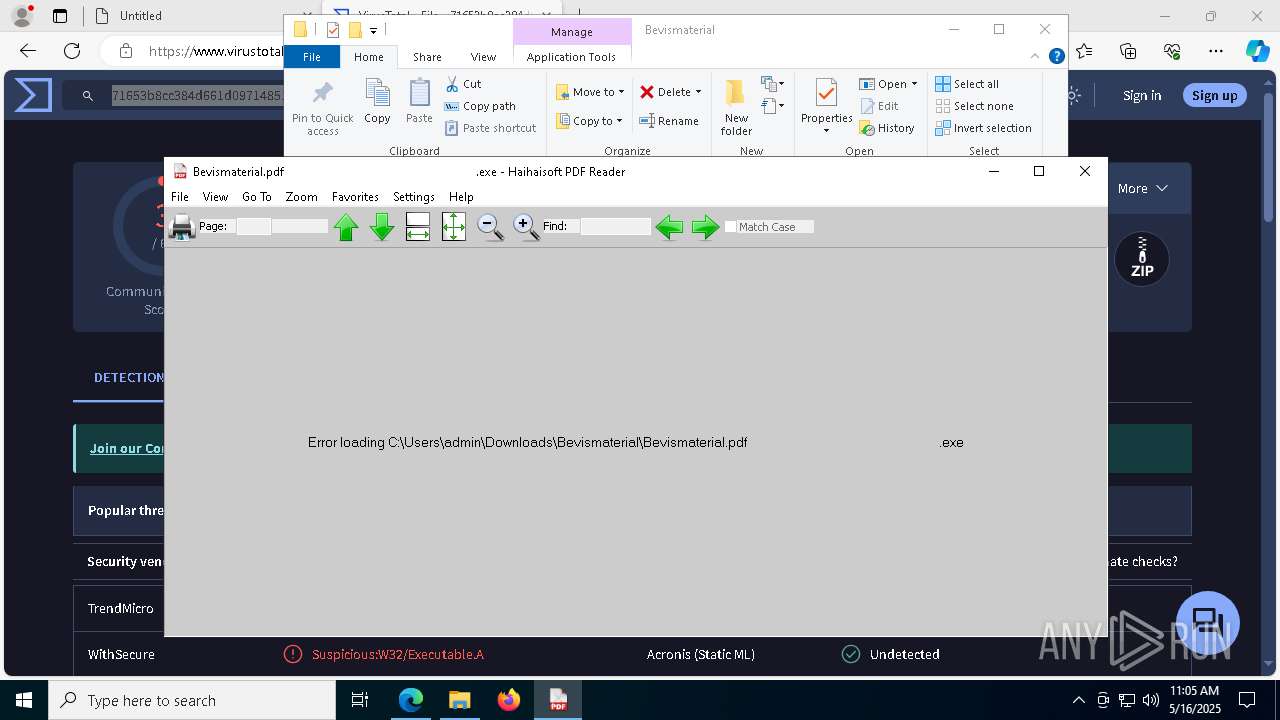Click Sign in on VirusTotal
1280x720 pixels.
coord(1142,95)
